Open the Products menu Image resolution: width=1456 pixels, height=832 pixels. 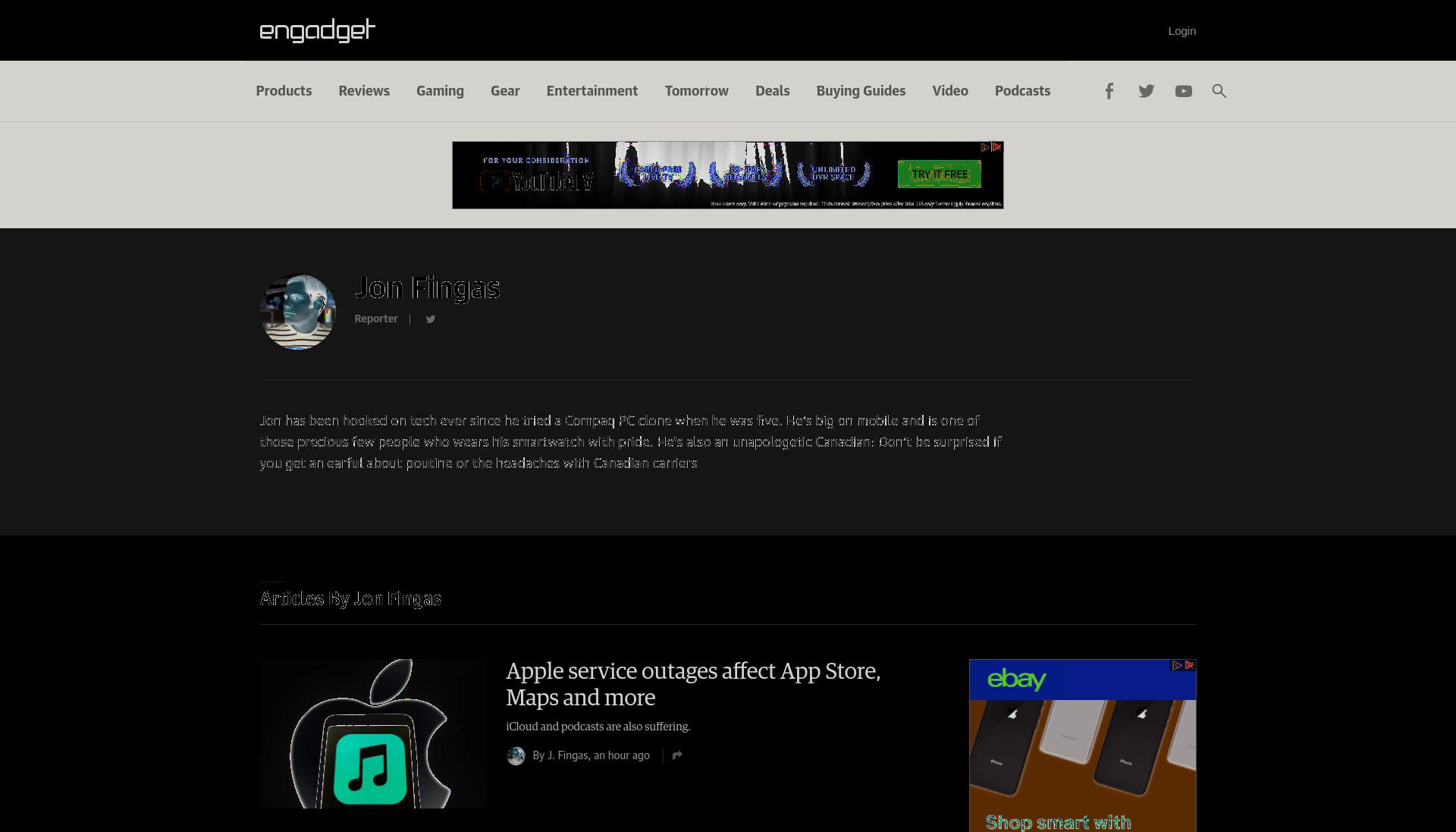click(284, 91)
